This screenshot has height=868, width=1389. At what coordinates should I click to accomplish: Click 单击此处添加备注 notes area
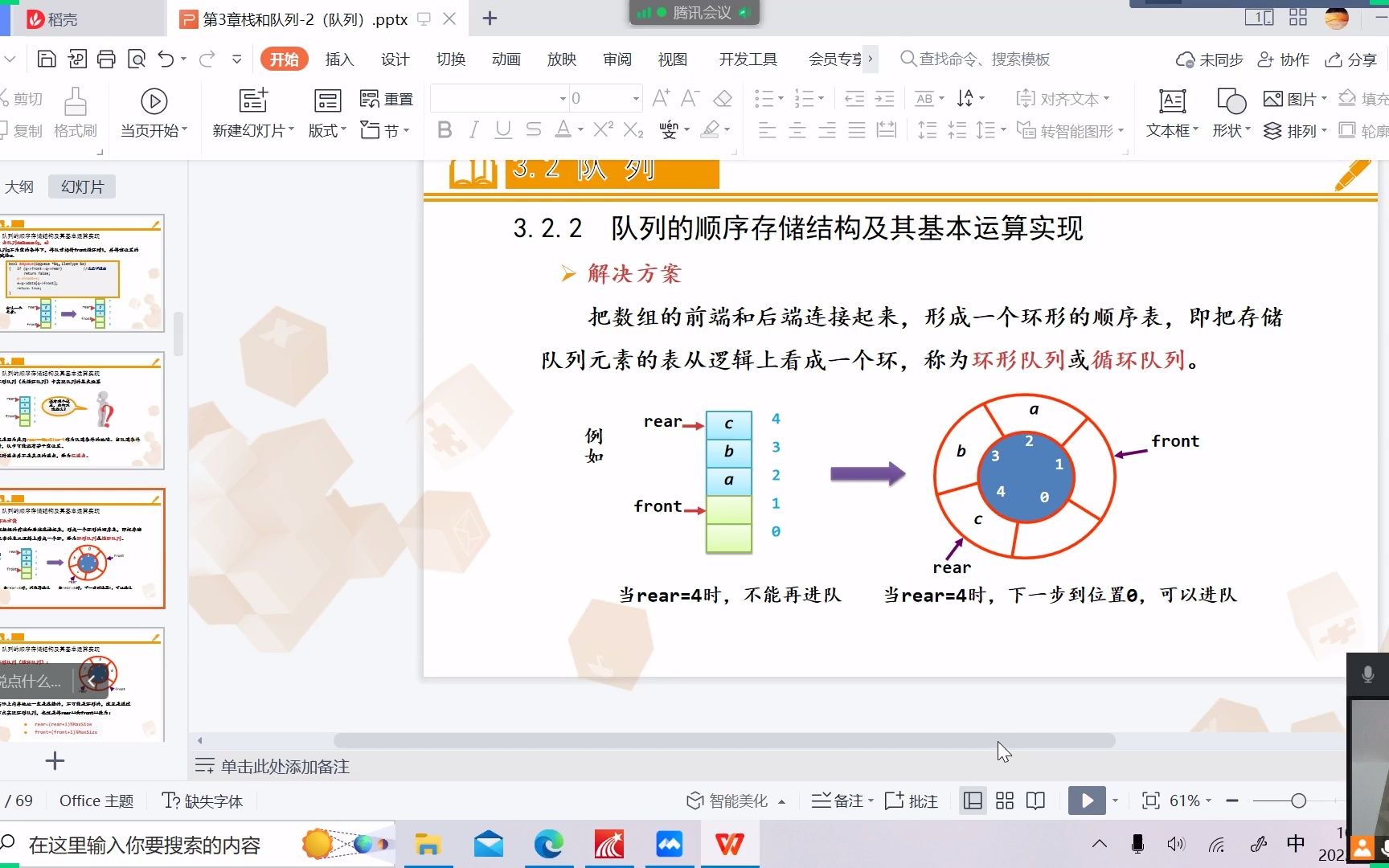click(285, 767)
